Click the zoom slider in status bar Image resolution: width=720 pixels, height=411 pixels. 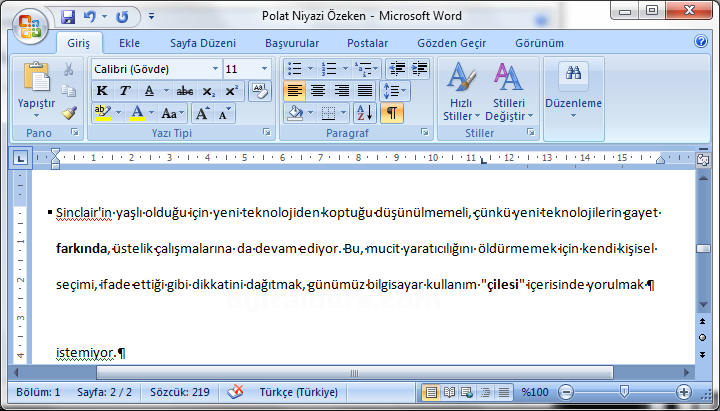click(624, 392)
